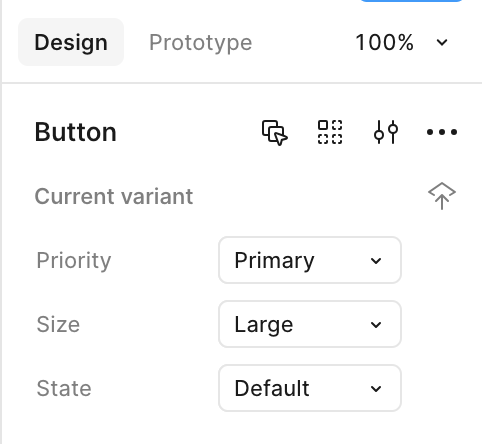
Task: Open the three-dot more options menu
Action: pos(442,132)
